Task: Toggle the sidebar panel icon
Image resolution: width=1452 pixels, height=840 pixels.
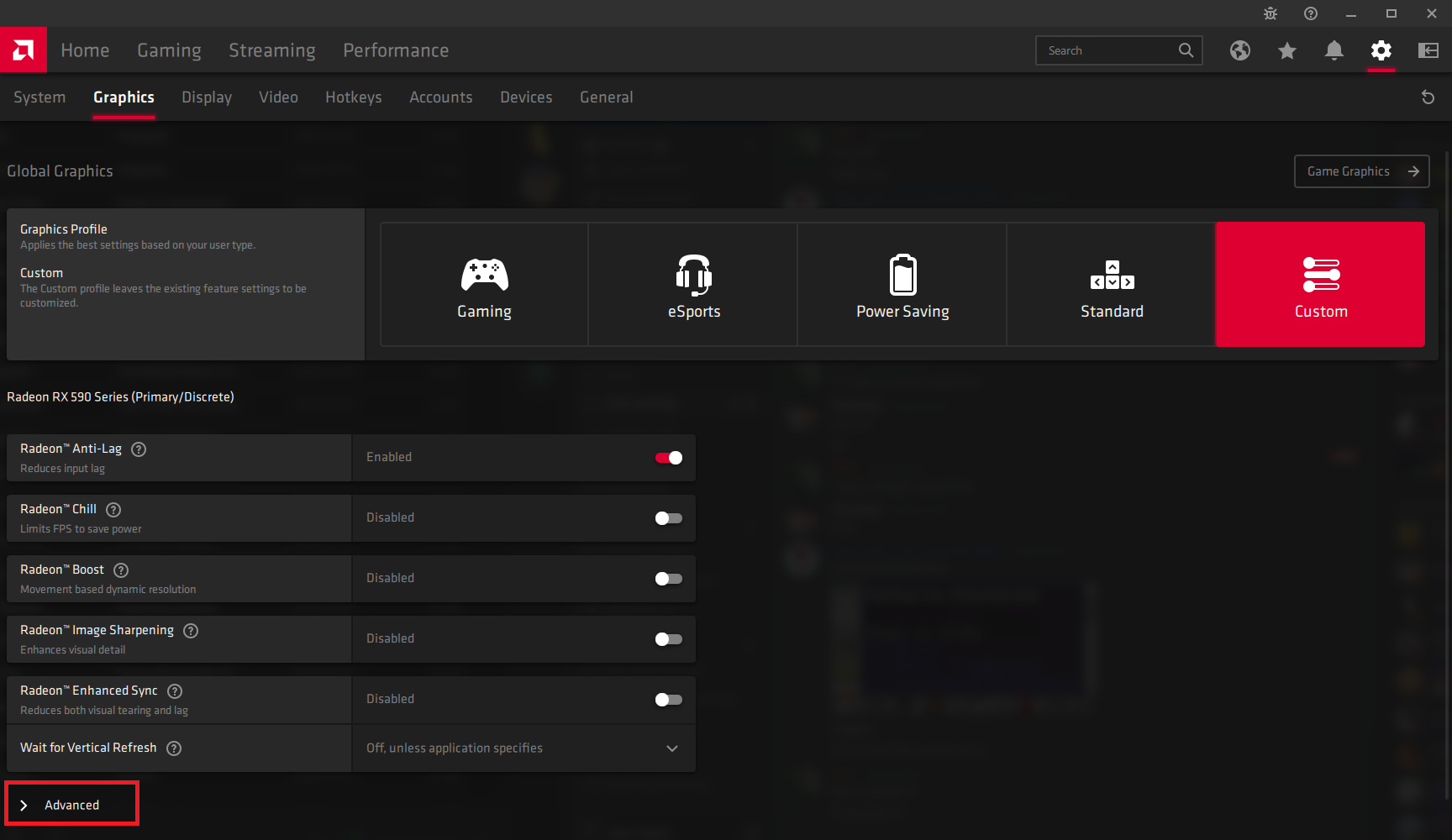Action: [1428, 50]
